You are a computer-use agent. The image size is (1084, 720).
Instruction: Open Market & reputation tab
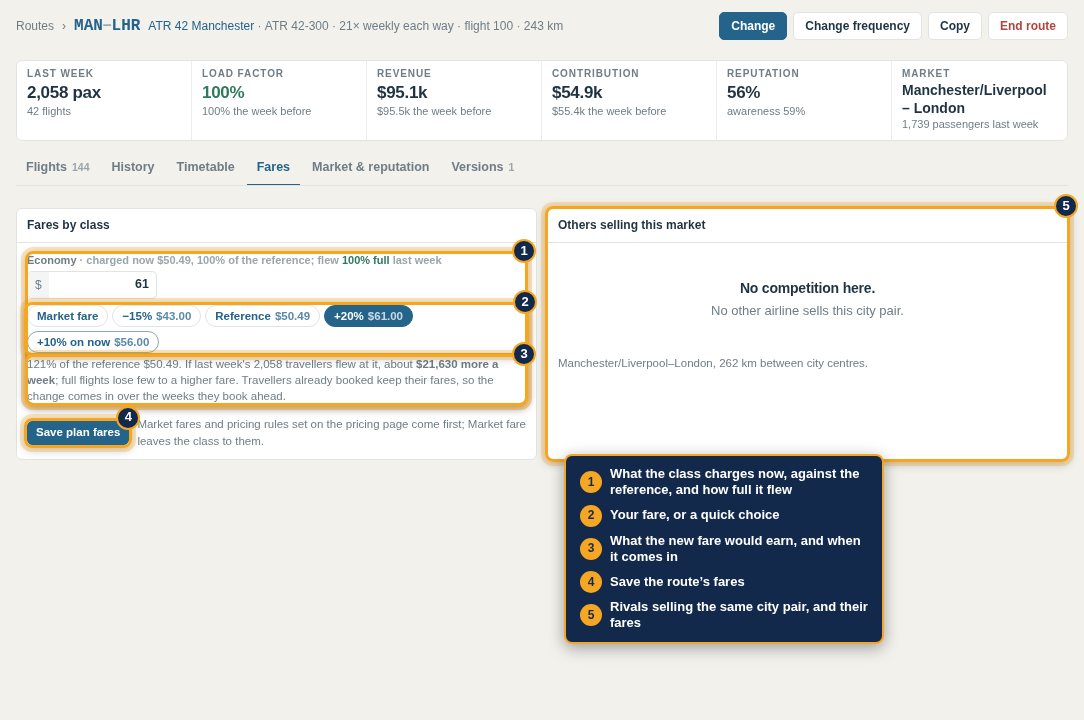pos(371,167)
